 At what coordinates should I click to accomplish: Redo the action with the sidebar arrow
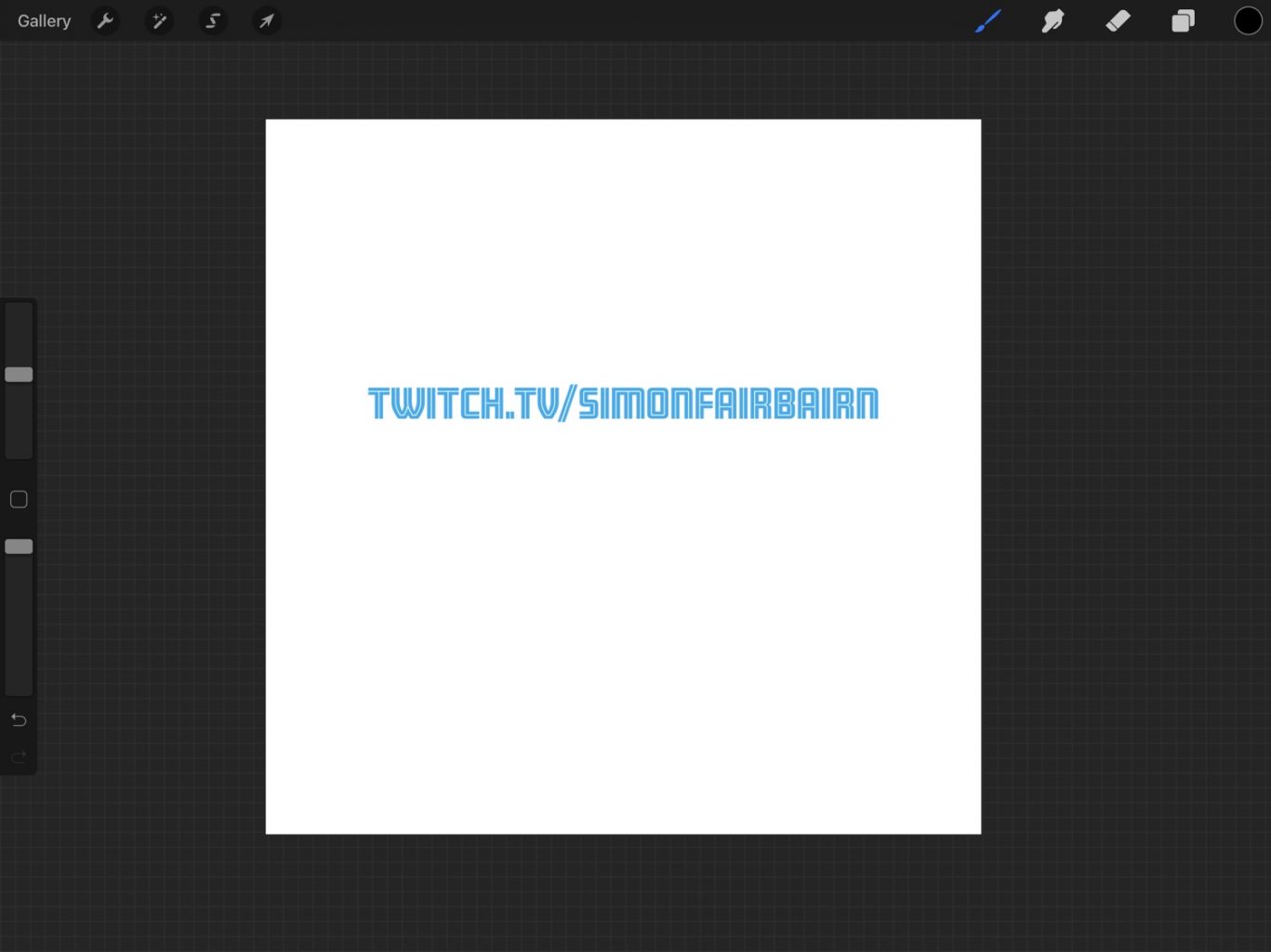point(19,758)
